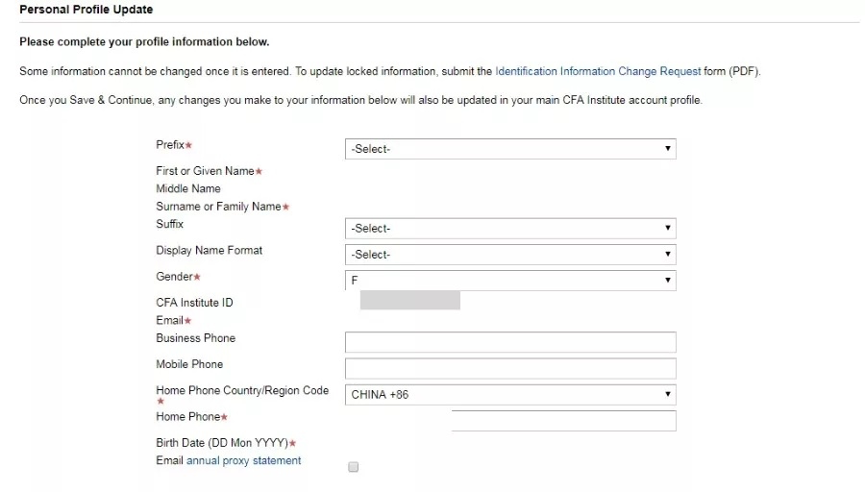The width and height of the screenshot is (866, 493).
Task: Focus the Mobile Phone text box
Action: pyautogui.click(x=510, y=368)
